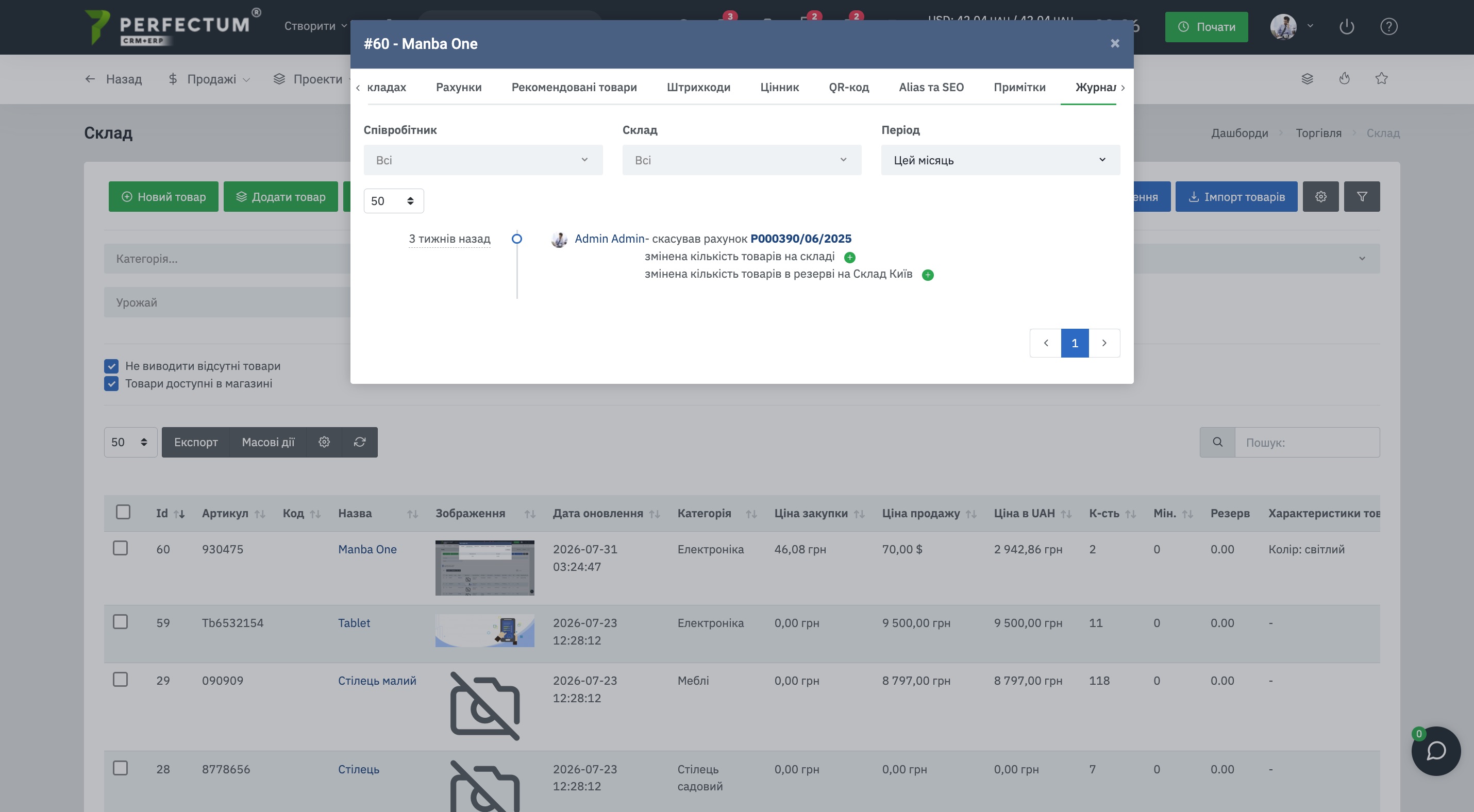Open the Категорія filter dropdown
The image size is (1474, 812).
tap(227, 259)
